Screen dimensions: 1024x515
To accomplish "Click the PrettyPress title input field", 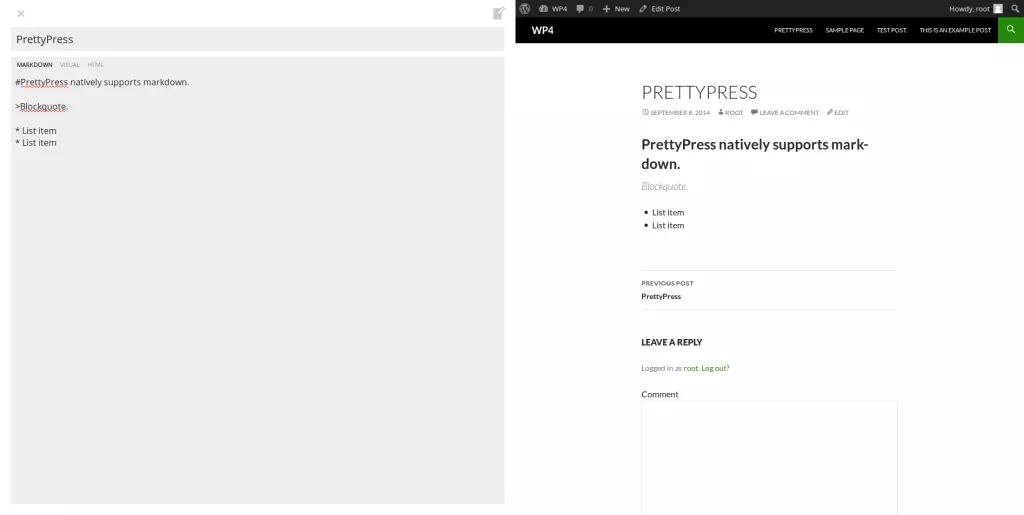I will click(257, 39).
